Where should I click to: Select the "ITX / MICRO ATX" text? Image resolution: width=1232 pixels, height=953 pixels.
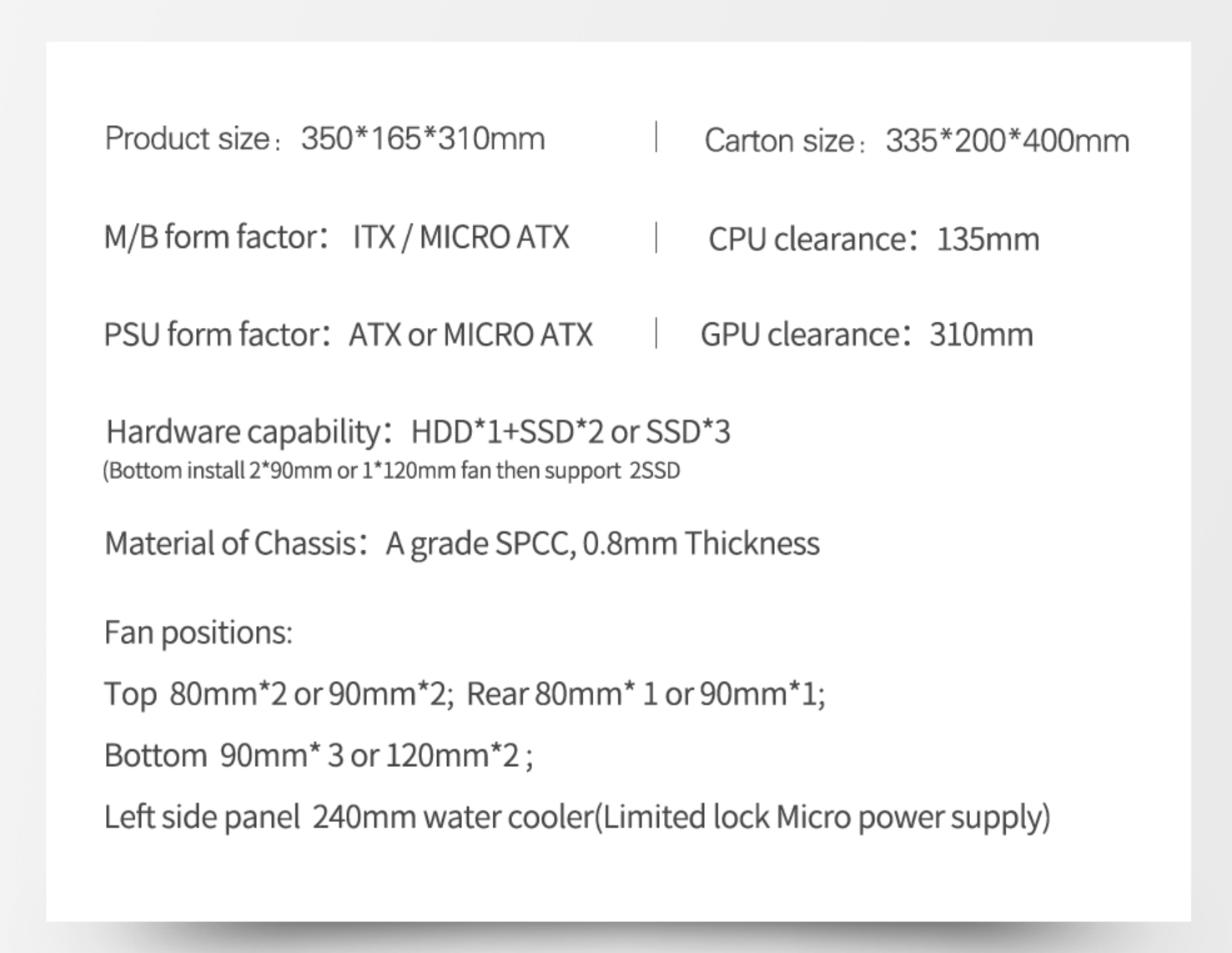pos(461,237)
